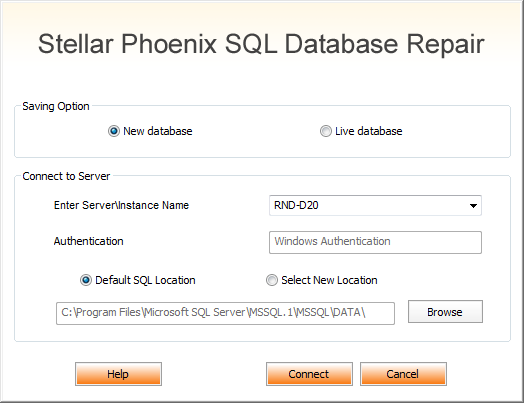524x403 pixels.
Task: Enable the Default SQL Location option
Action: 86,280
